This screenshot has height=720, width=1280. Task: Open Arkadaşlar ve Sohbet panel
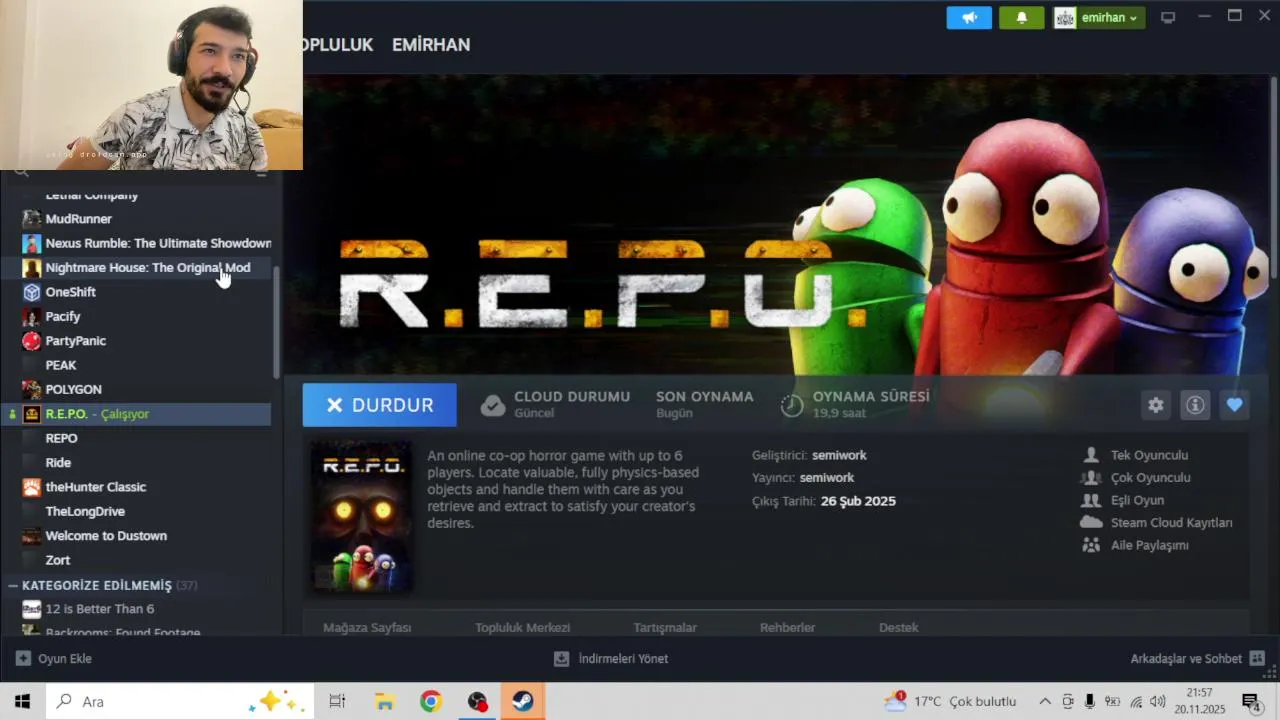click(1197, 659)
